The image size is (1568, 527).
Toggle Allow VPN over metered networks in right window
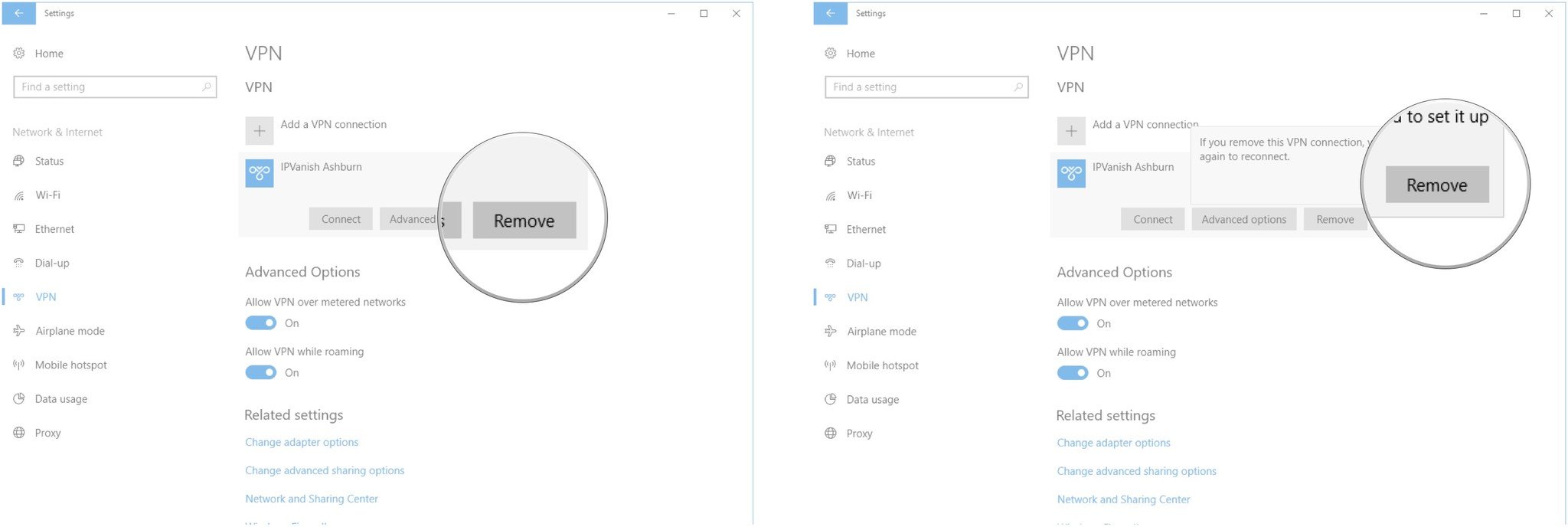point(1072,323)
